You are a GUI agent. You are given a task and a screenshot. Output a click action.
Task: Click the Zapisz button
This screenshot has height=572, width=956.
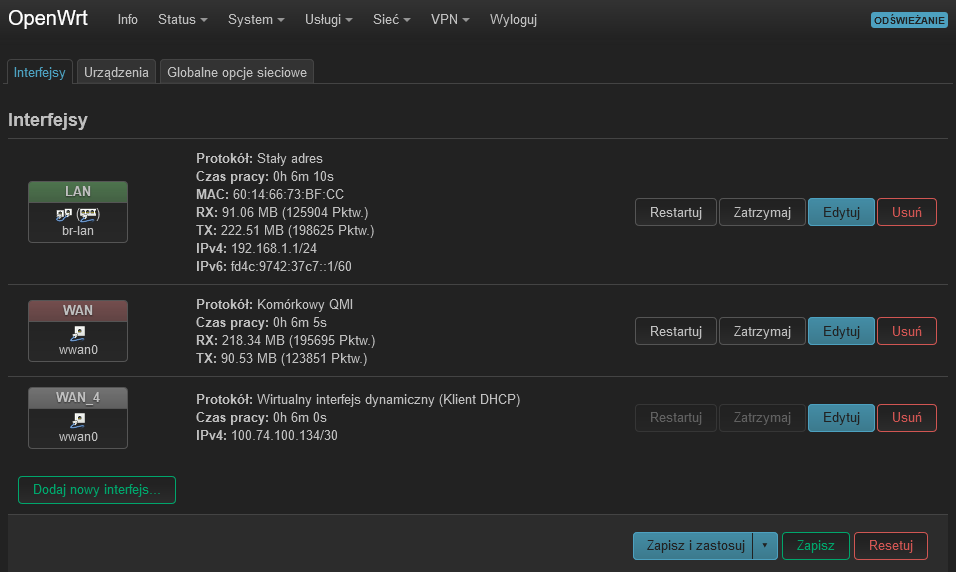tap(815, 546)
